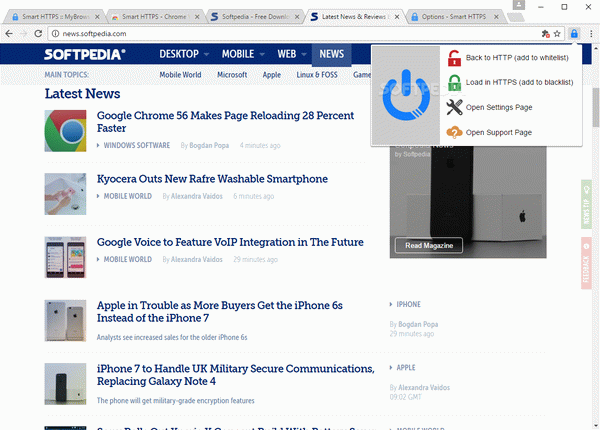Click the red unlocked padlock icon
The width and height of the screenshot is (600, 430).
454,58
